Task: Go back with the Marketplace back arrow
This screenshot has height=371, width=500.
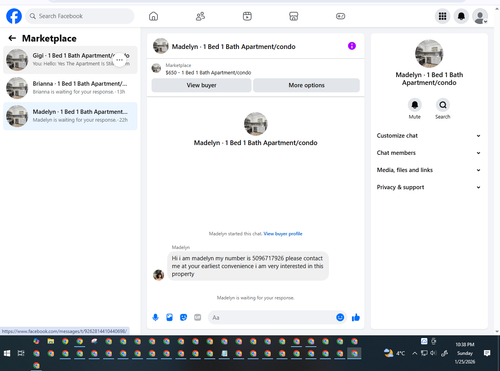Action: click(x=12, y=38)
